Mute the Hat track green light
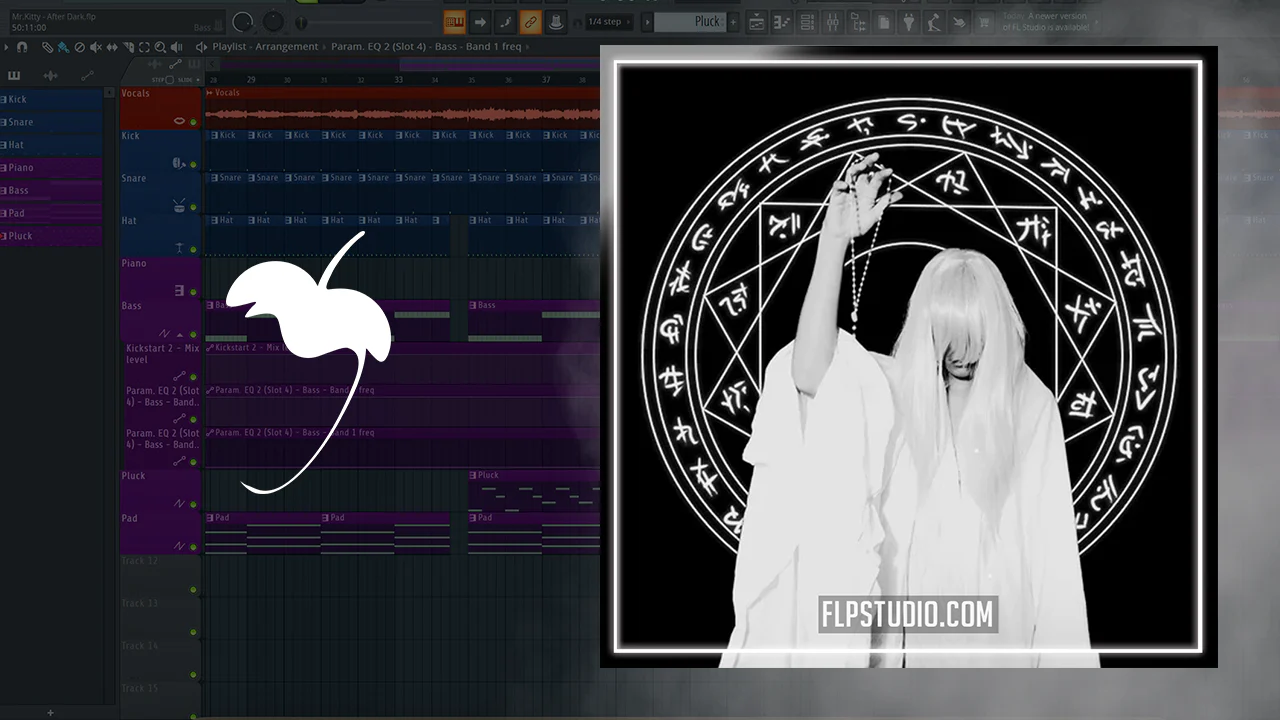The width and height of the screenshot is (1280, 720). pyautogui.click(x=193, y=249)
